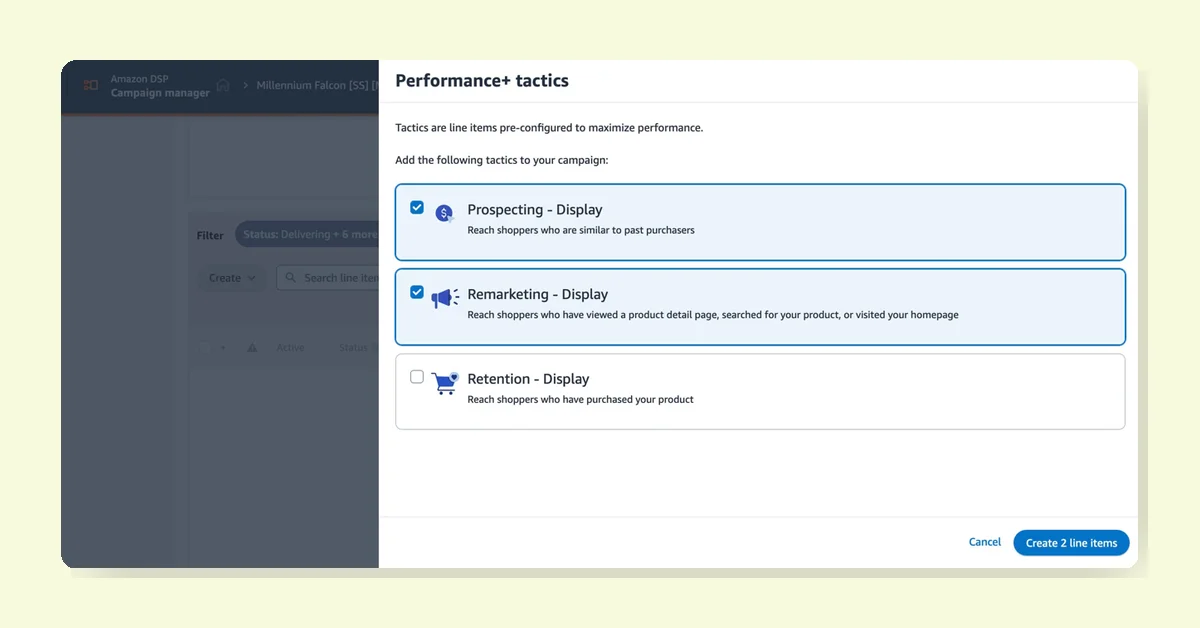This screenshot has width=1200, height=628.
Task: Cancel the Performance+ tactics dialog
Action: point(985,542)
